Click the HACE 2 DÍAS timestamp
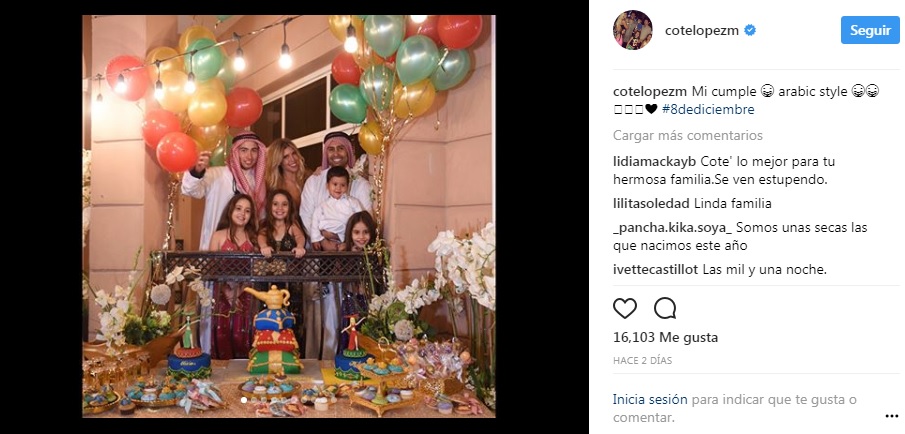 pos(642,361)
